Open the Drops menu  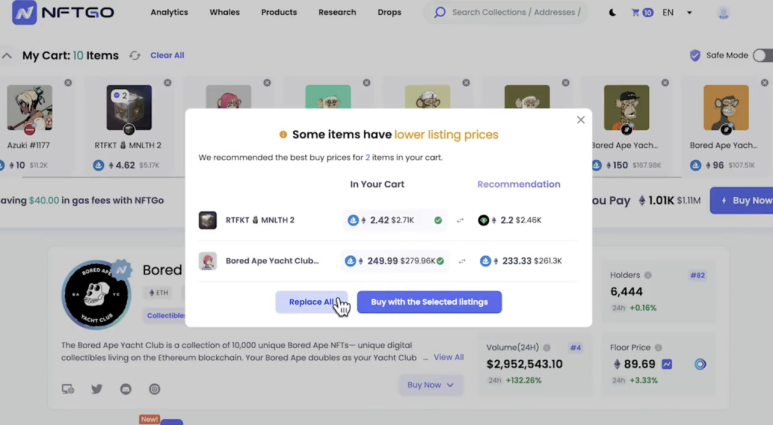[x=389, y=12]
